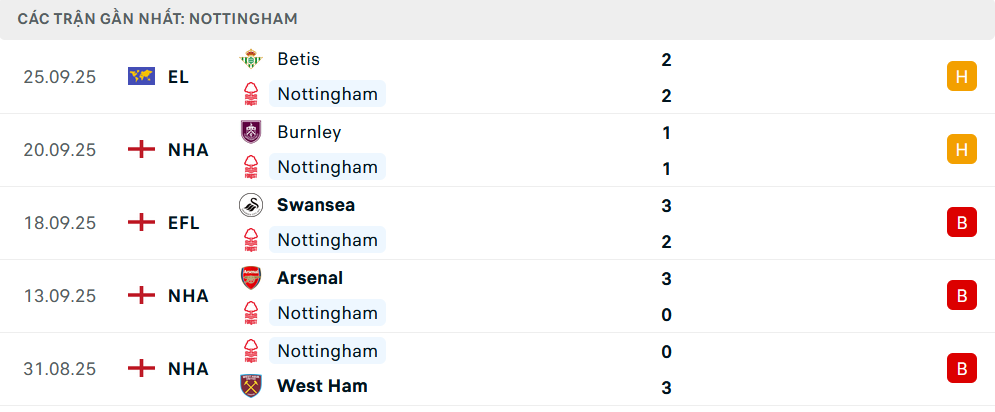Click the Betis club crest icon
995x412 pixels.
250,59
